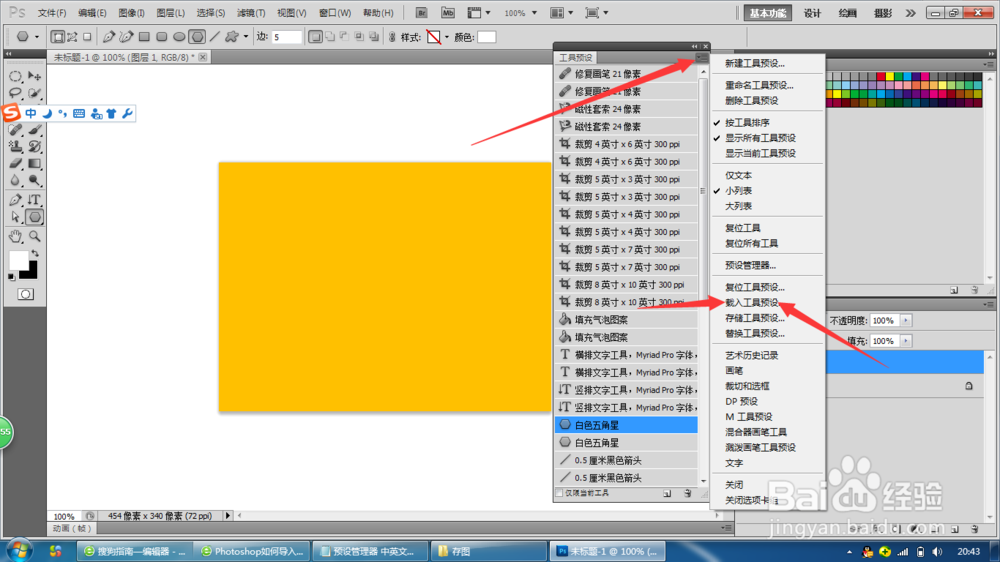Select the Clone Stamp tool

pos(15,147)
